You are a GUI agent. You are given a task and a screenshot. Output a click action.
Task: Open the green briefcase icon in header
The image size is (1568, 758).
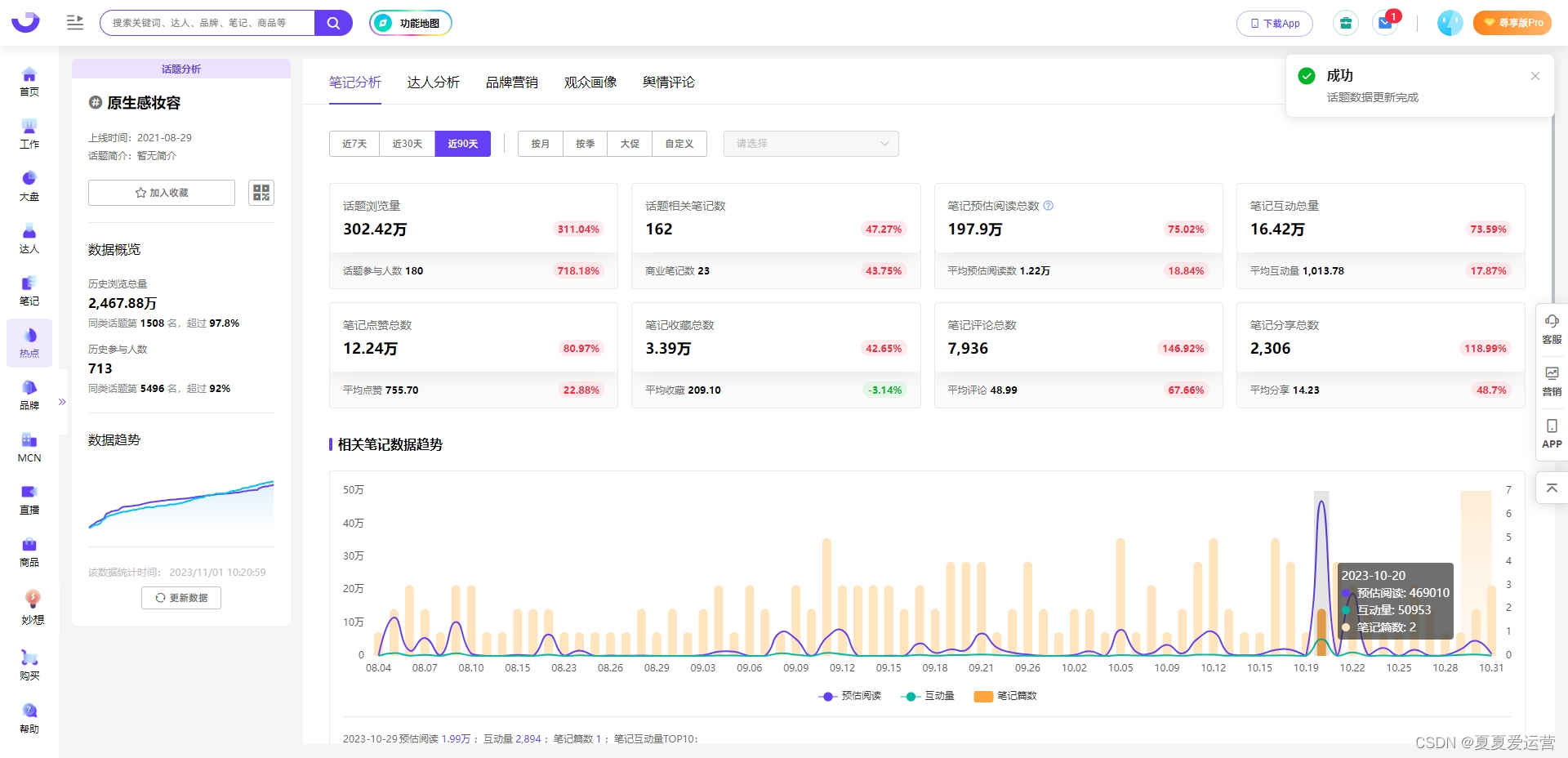coord(1346,23)
